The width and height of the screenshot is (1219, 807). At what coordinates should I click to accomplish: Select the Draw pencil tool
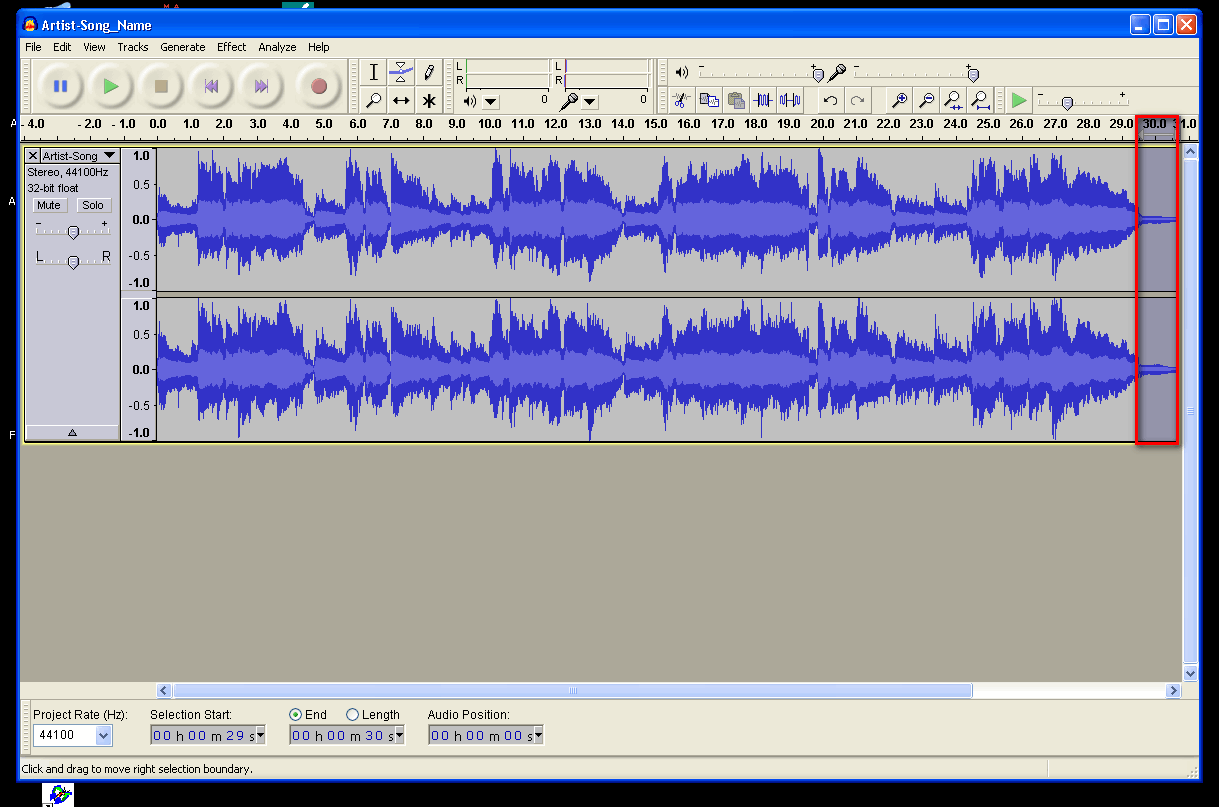tap(429, 72)
